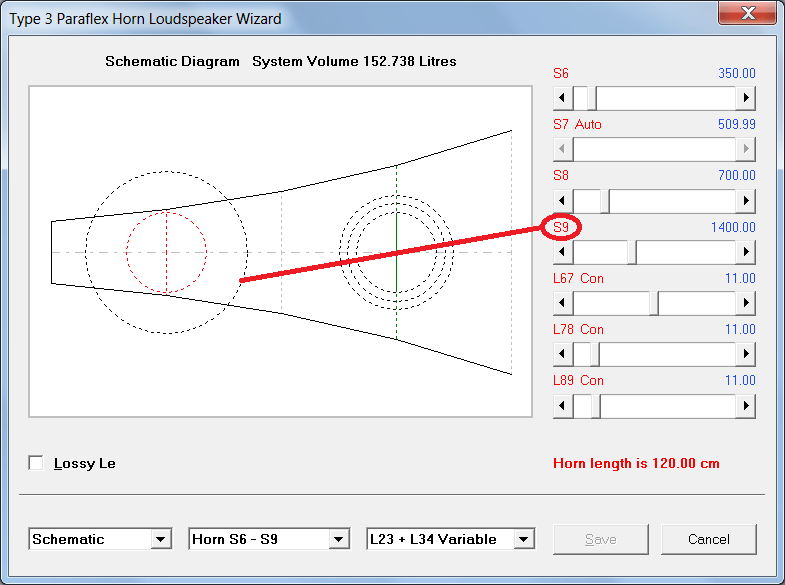Click the right arrow of the L78 slider

point(745,354)
